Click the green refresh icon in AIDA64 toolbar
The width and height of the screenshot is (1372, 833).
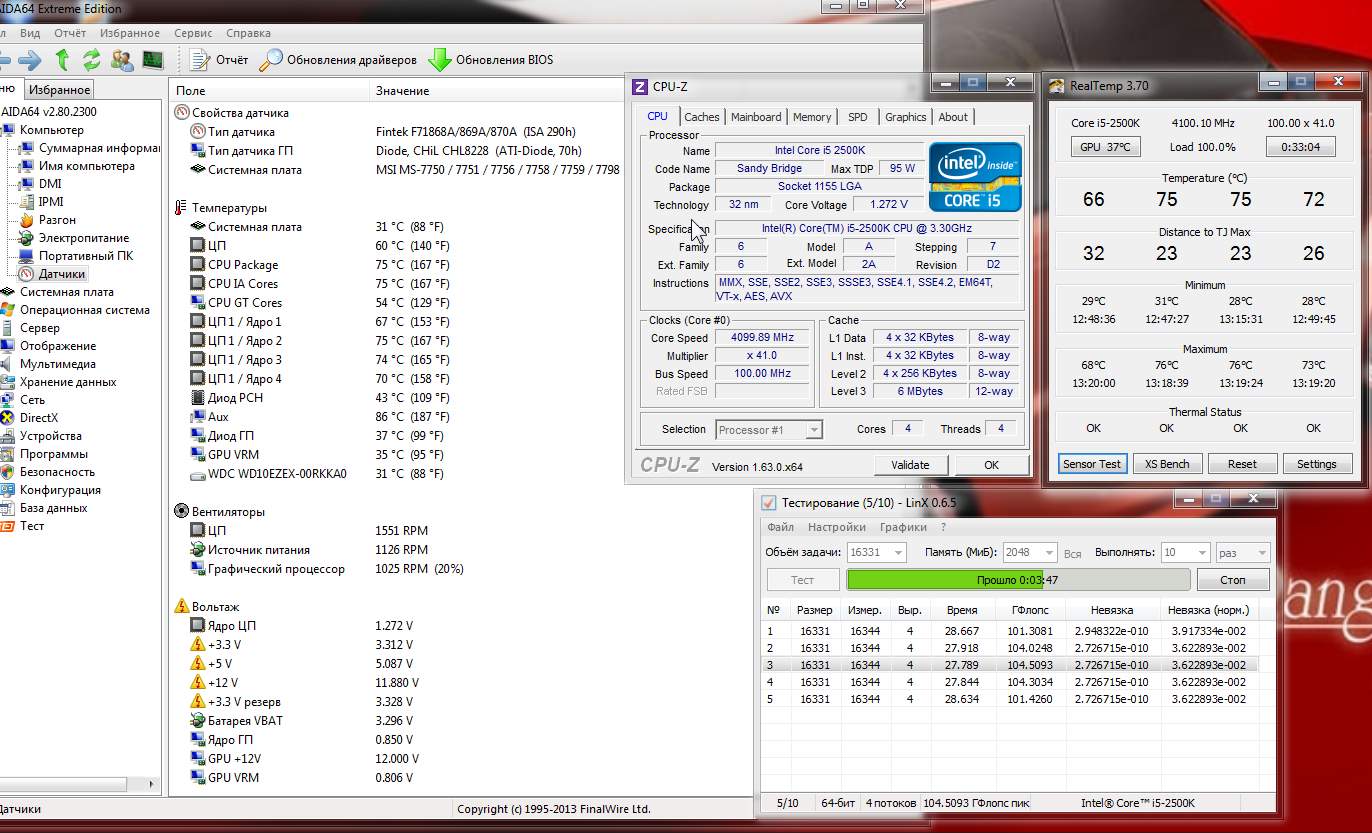[x=92, y=60]
